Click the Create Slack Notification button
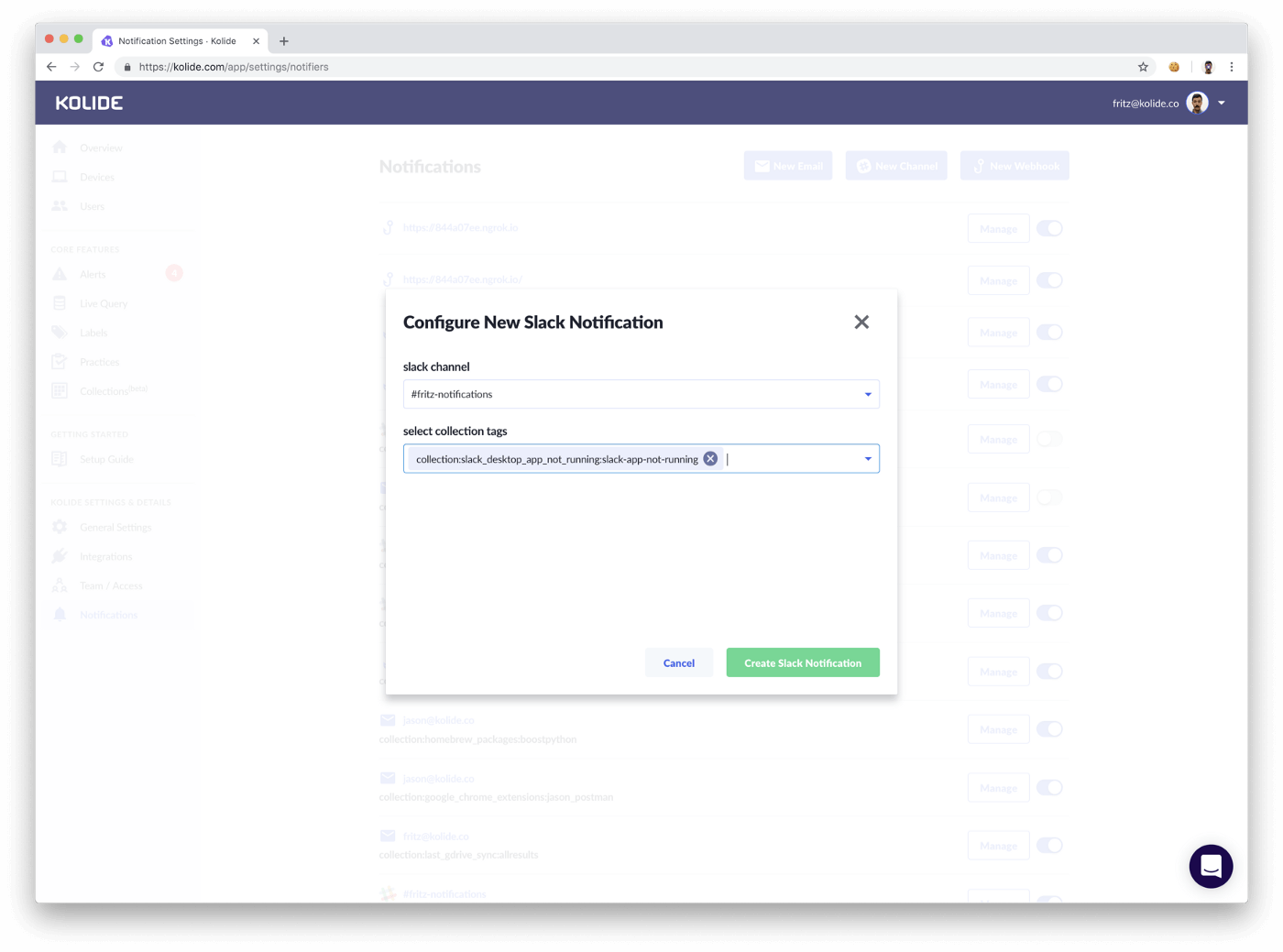Viewport: 1283px width, 952px height. point(802,662)
